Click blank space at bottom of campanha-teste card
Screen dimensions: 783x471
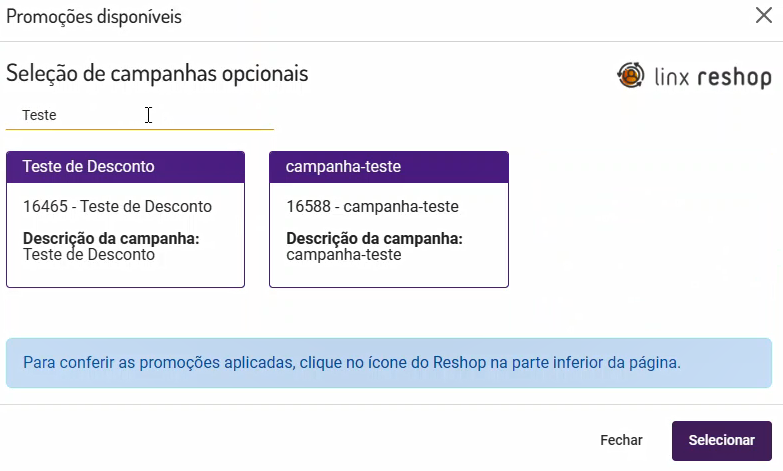point(389,275)
